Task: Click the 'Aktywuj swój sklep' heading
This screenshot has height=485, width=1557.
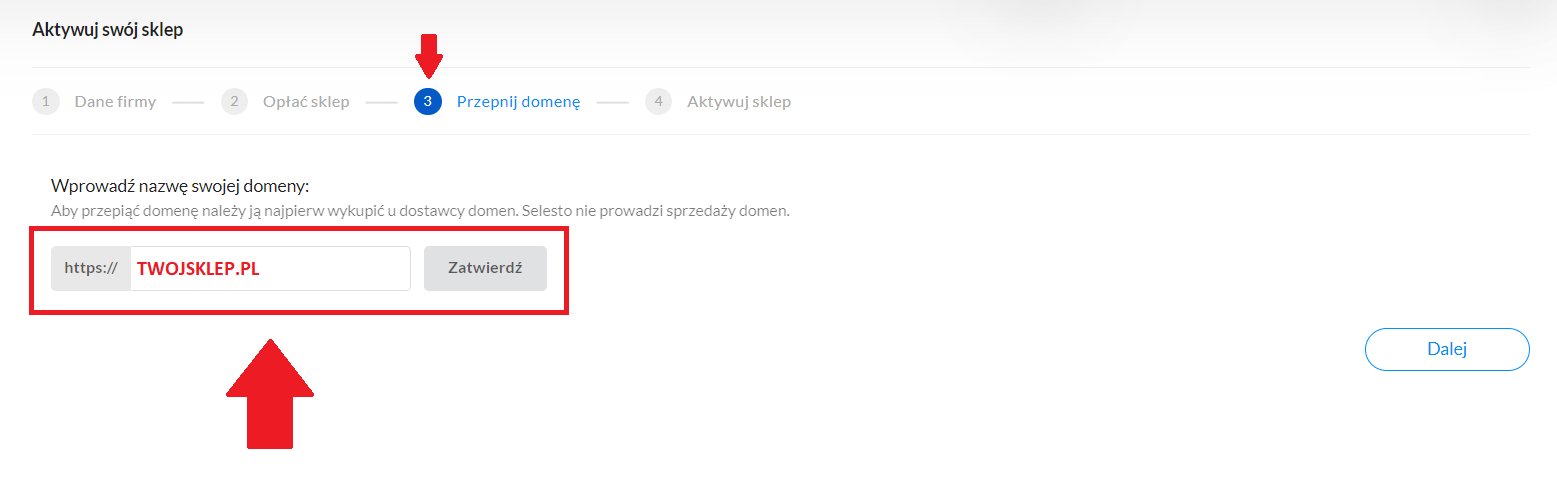Action: point(108,30)
